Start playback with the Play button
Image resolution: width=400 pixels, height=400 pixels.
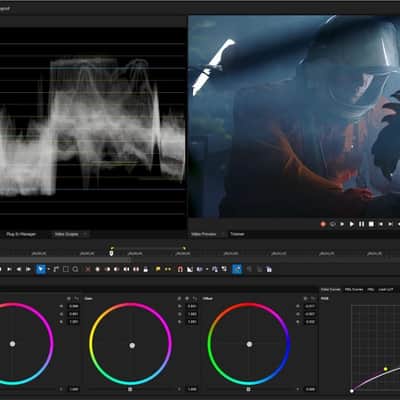[352, 224]
